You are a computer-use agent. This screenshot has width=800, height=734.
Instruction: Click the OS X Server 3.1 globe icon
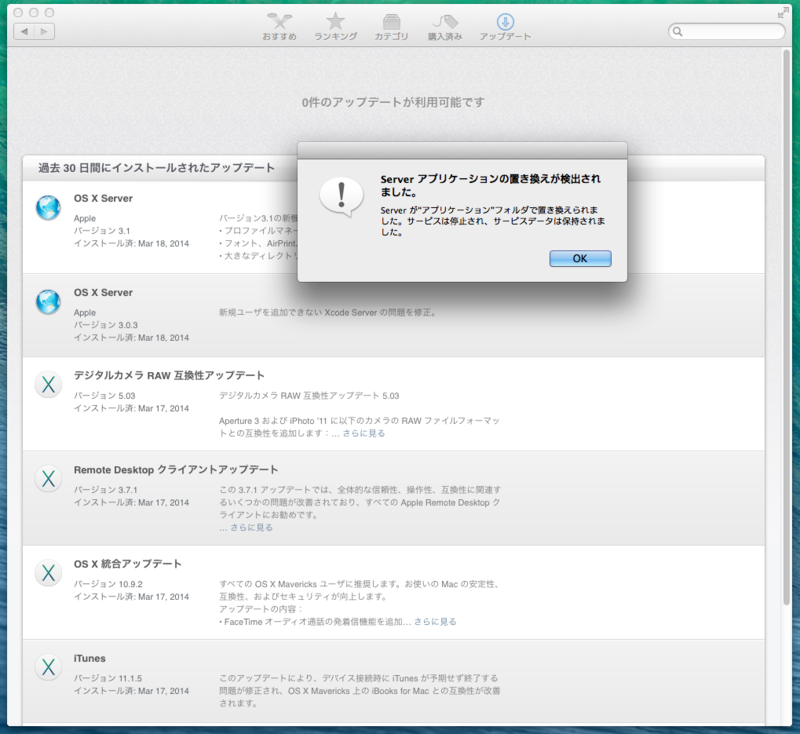tap(48, 208)
